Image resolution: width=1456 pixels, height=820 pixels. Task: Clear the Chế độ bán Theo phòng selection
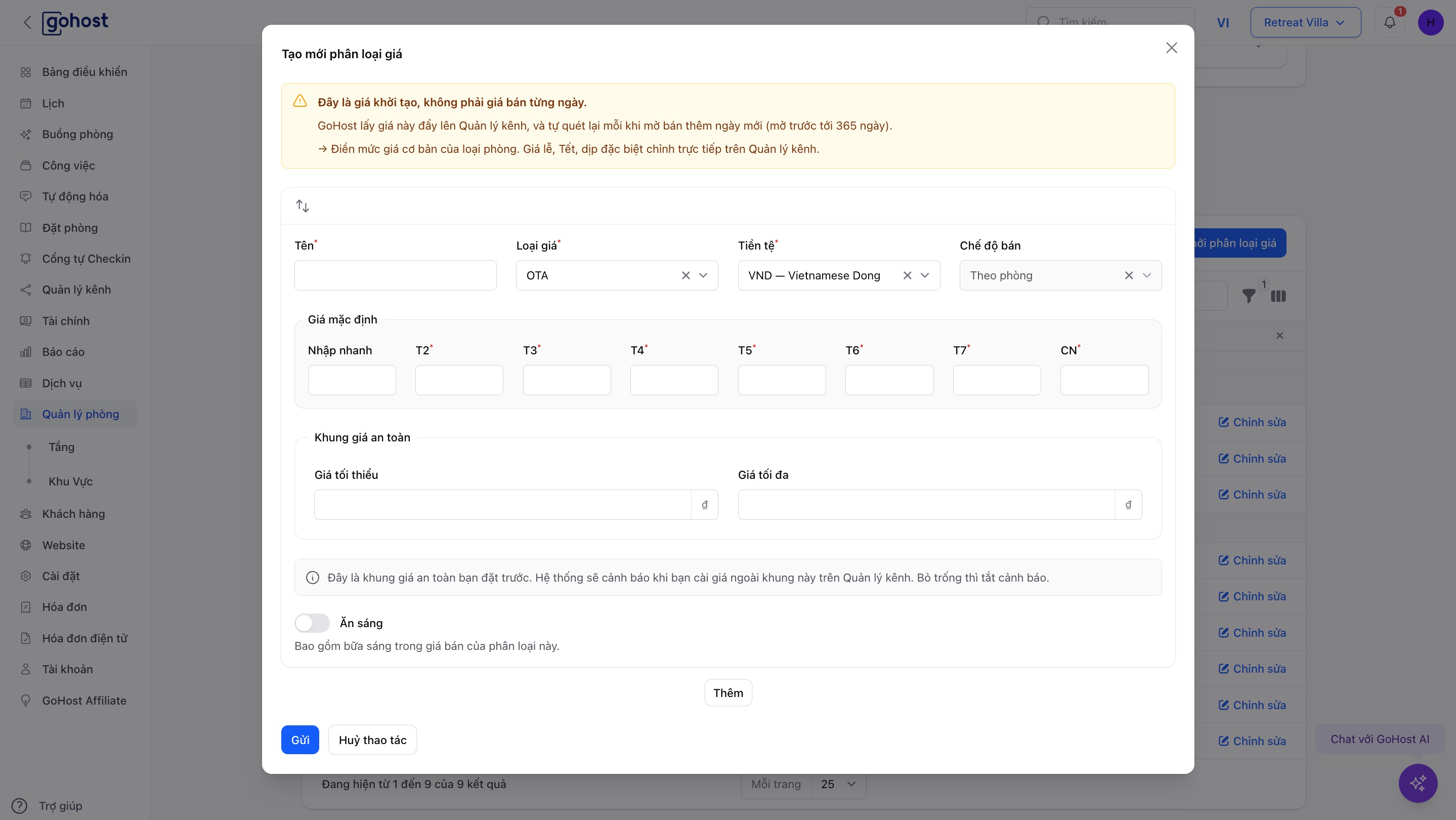point(1128,275)
